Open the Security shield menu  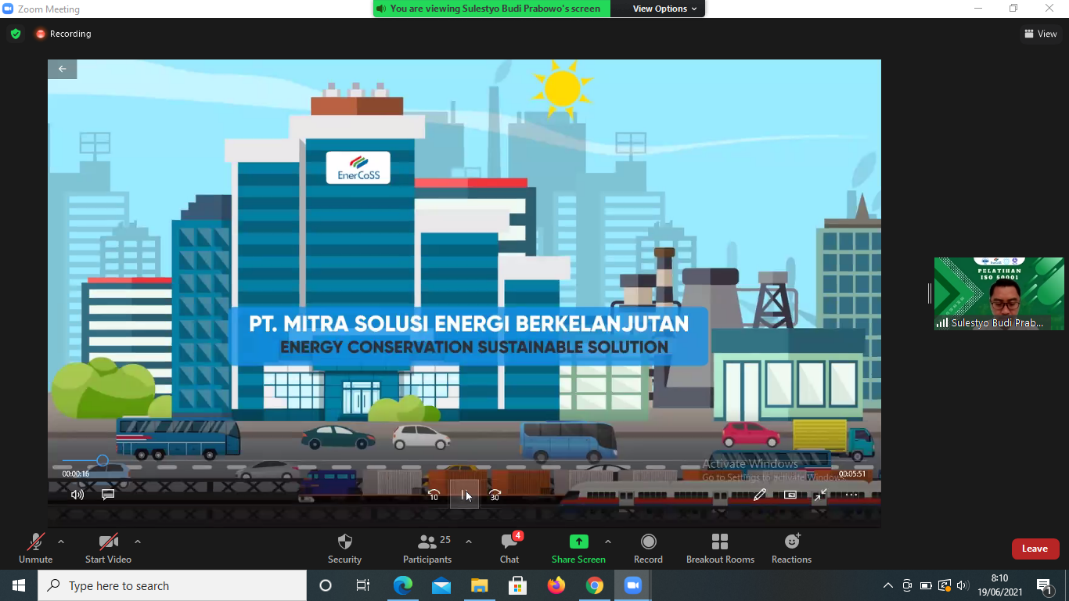tap(344, 549)
